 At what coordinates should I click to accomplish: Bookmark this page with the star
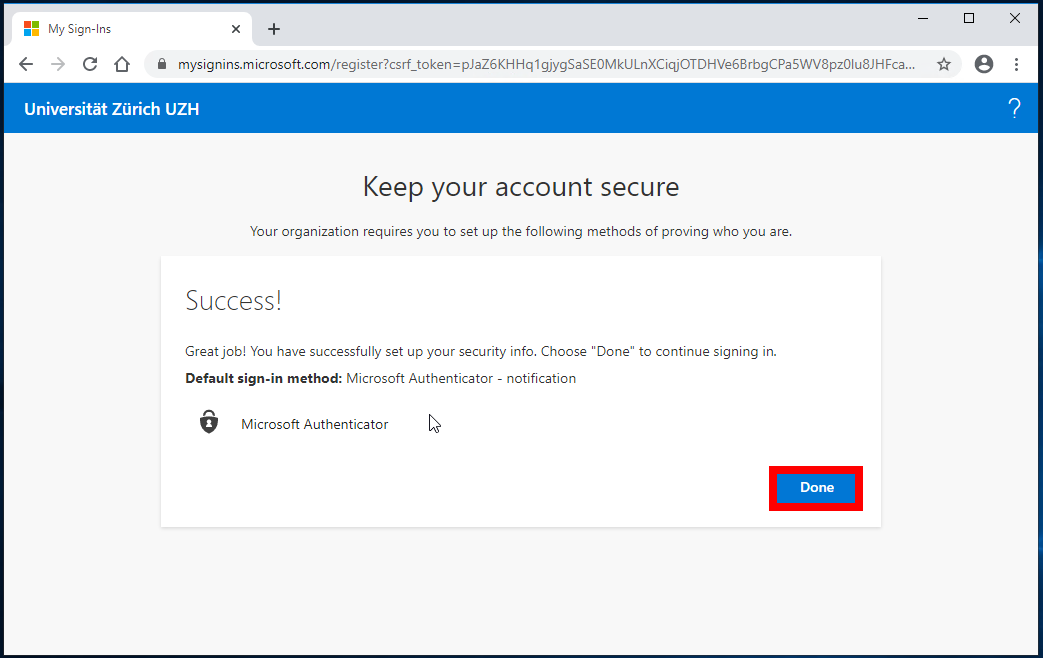point(943,64)
